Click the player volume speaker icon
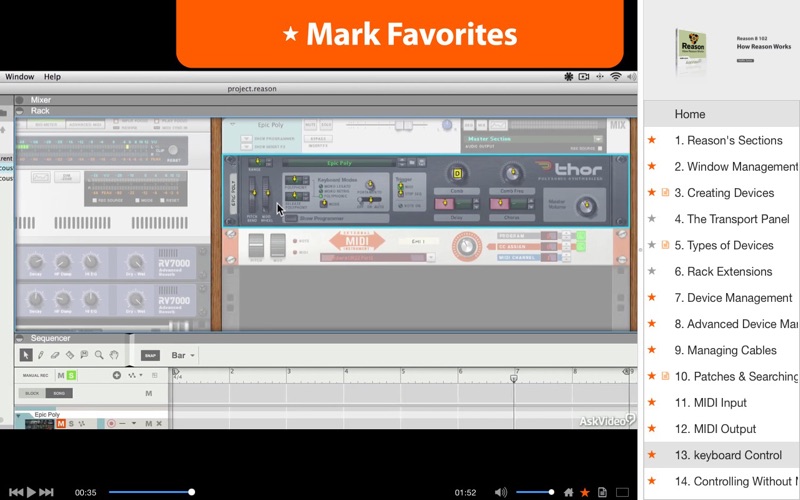Screen dimensions: 800x500 coord(501,492)
